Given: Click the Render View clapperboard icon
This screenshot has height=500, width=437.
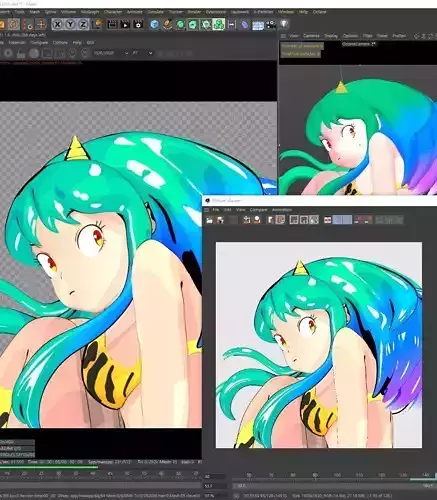Looking at the screenshot, I should coord(112,24).
